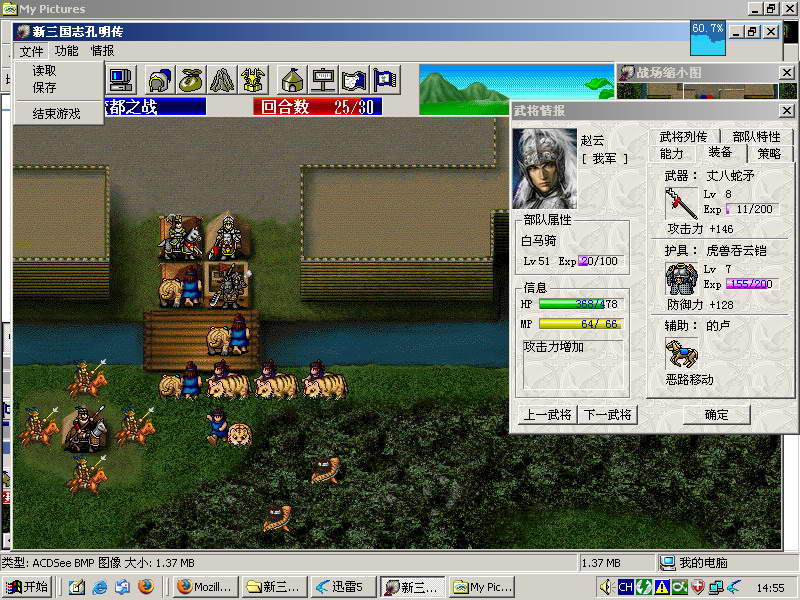This screenshot has width=800, height=600.
Task: Click the armor Exp 155/200 bar
Action: tap(753, 284)
